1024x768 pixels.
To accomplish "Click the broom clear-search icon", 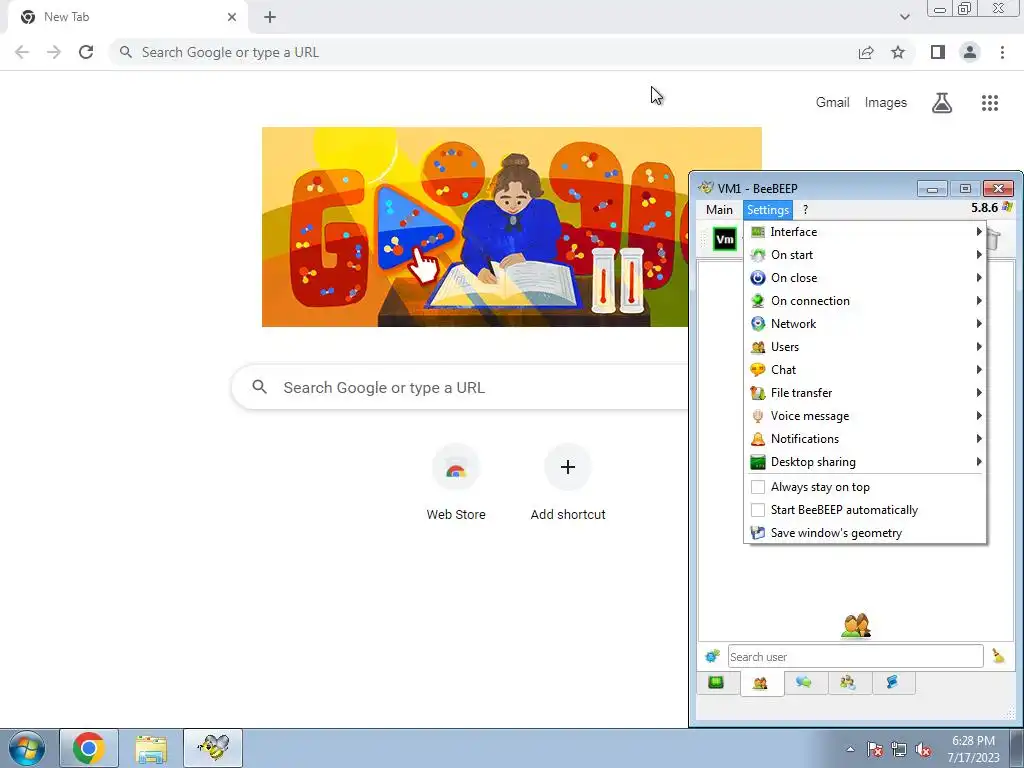I will tap(999, 656).
